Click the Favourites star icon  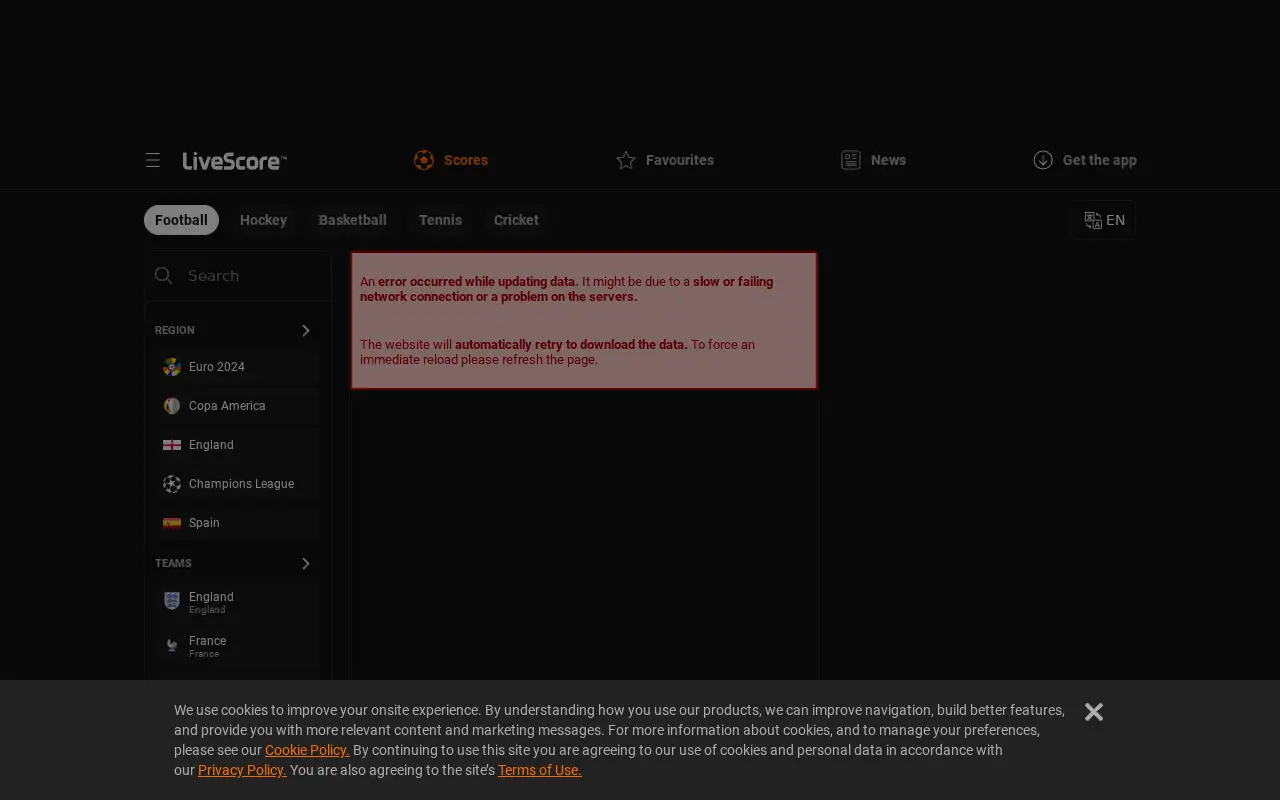pos(626,160)
